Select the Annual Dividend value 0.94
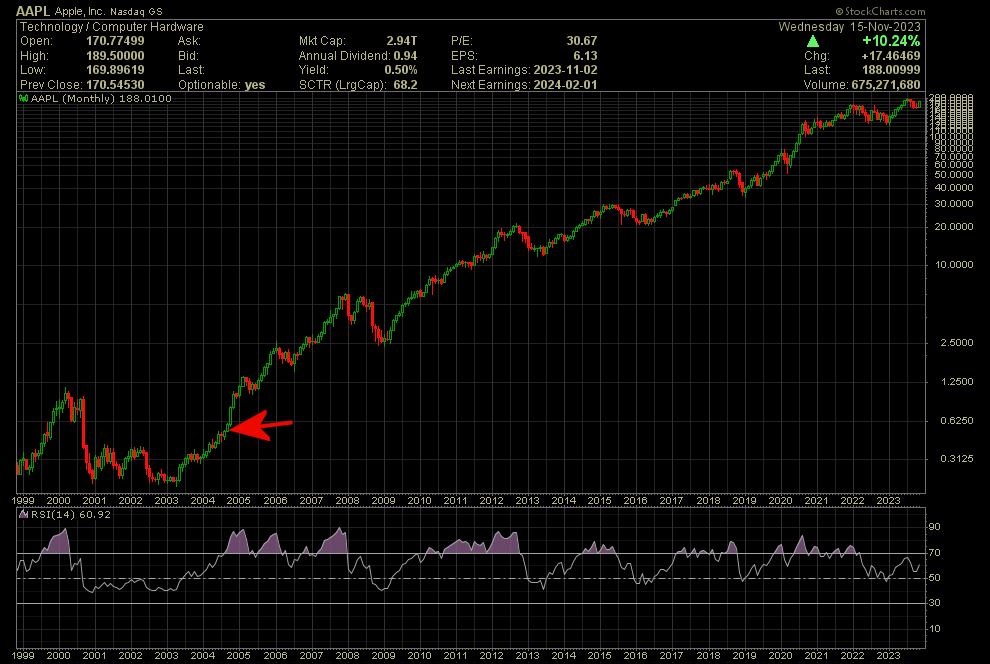 point(405,56)
